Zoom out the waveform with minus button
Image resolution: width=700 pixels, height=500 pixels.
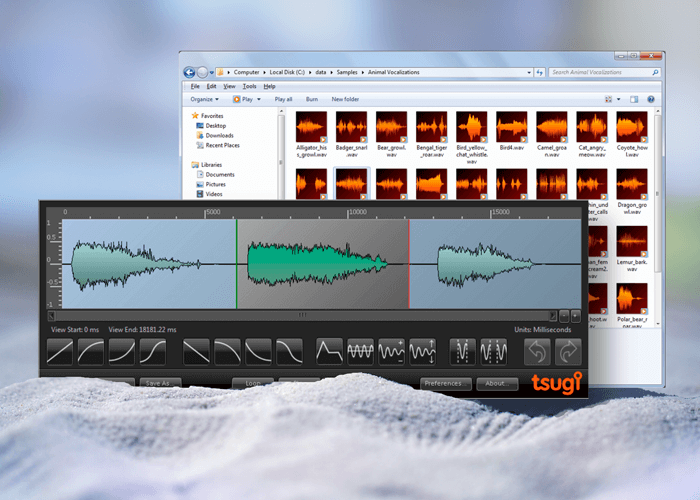point(564,316)
